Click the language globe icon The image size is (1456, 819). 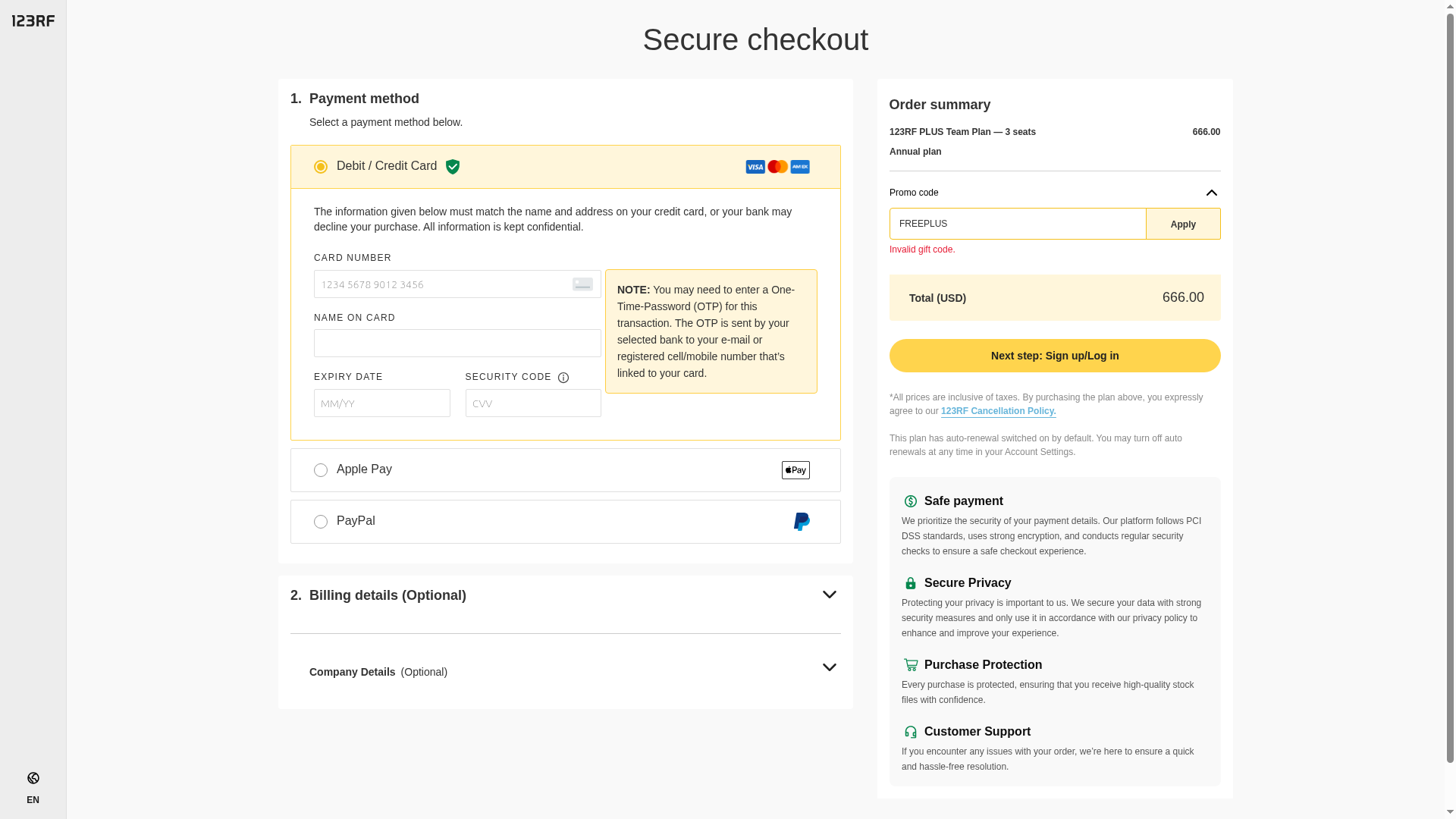(33, 778)
